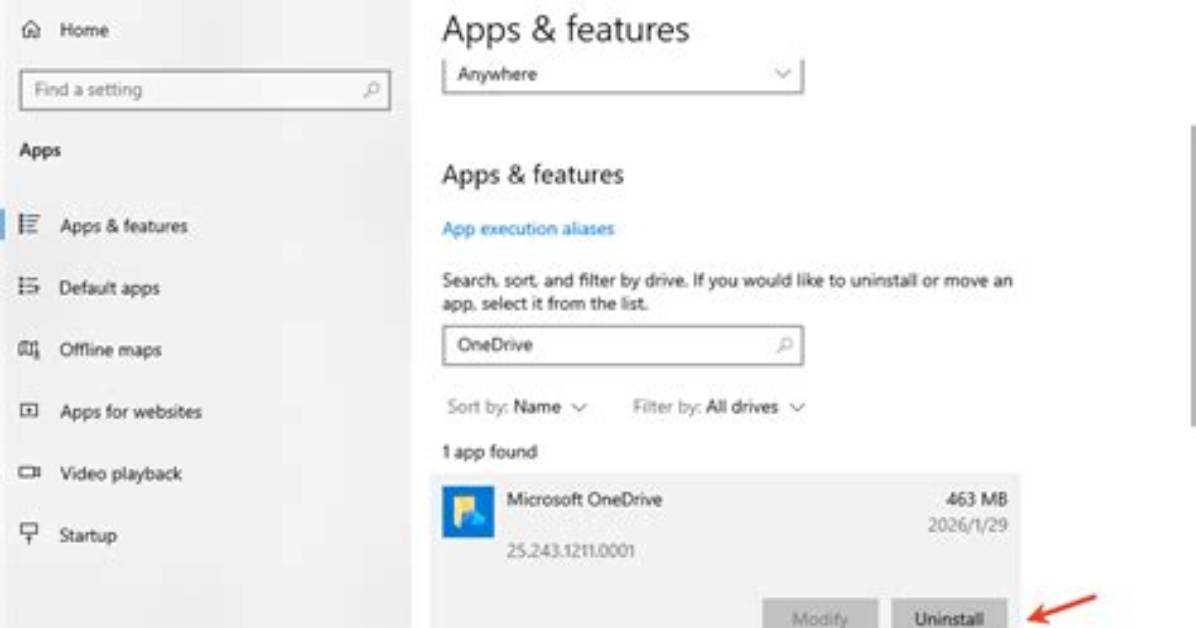The height and width of the screenshot is (628, 1196).
Task: Go to Settings Home
Action: 84,31
